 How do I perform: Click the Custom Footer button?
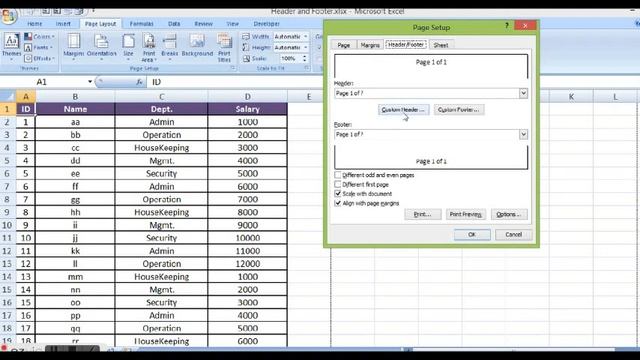pos(459,110)
